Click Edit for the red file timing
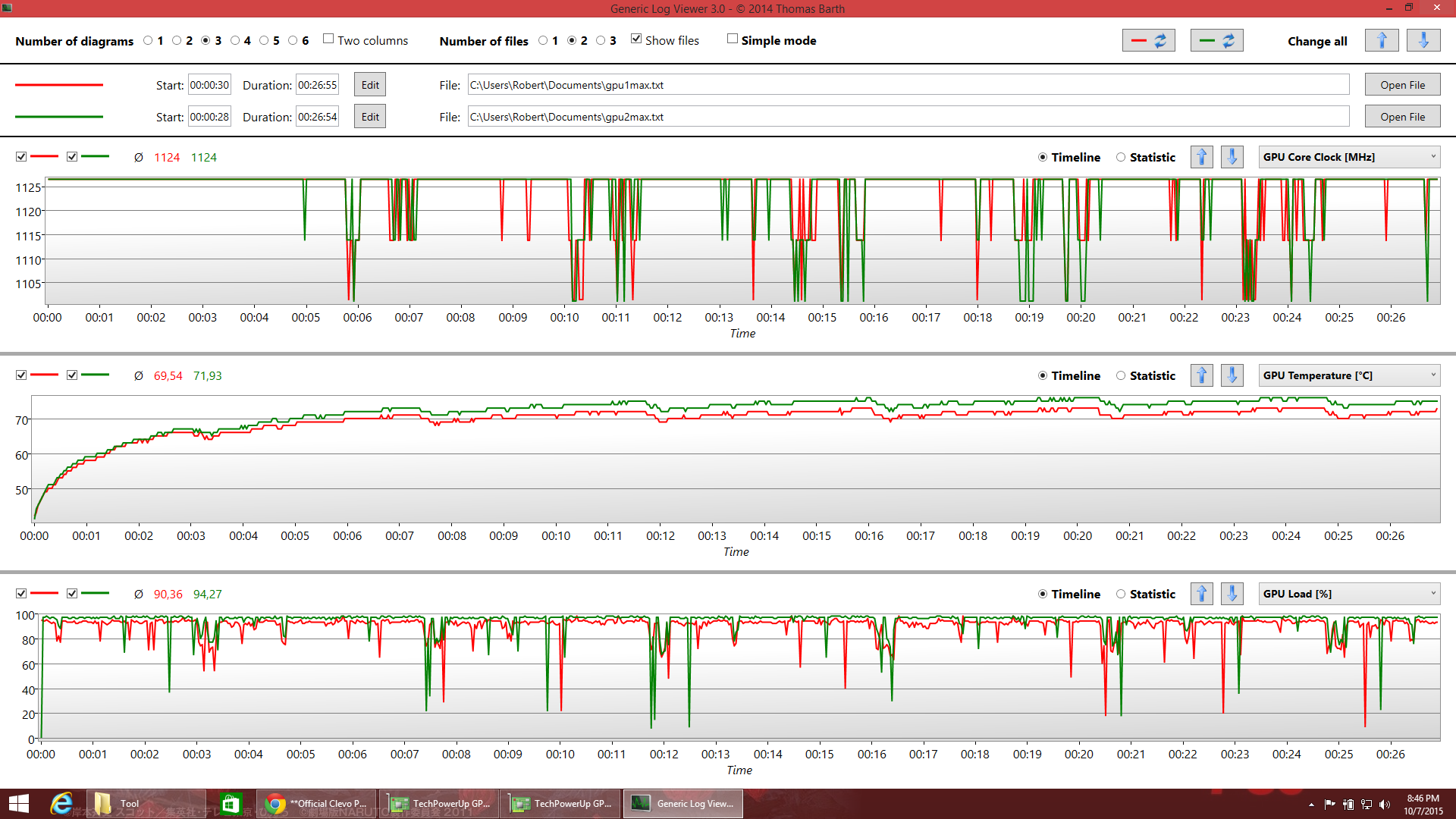Viewport: 1456px width, 819px height. click(370, 85)
